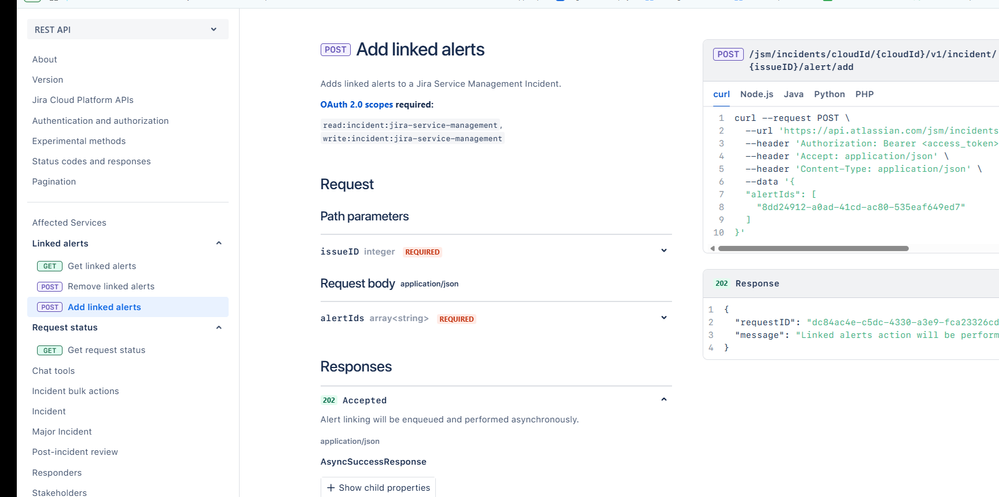Click the requestID line in response JSON
Viewport: 999px width, 497px height.
866,322
